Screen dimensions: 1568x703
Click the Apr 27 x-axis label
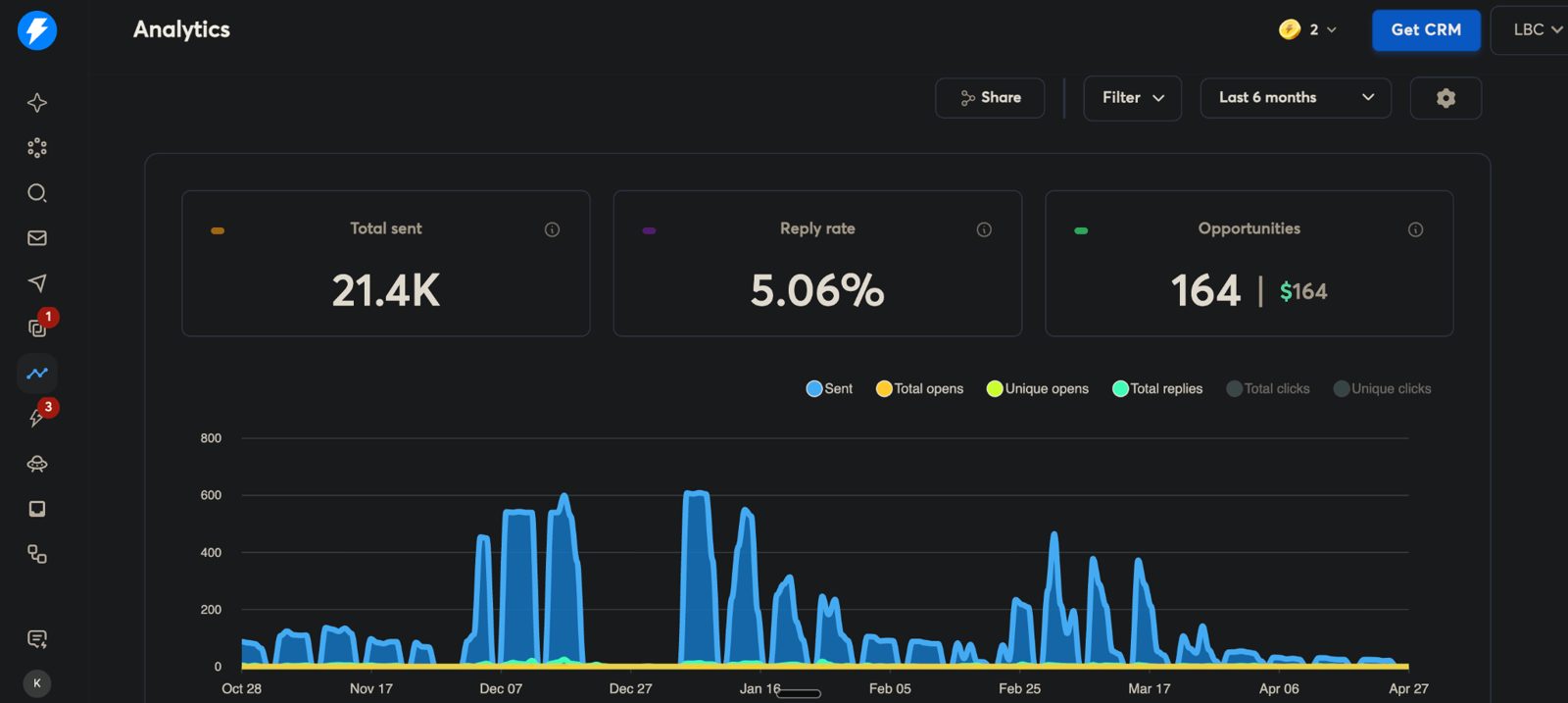pyautogui.click(x=1408, y=688)
